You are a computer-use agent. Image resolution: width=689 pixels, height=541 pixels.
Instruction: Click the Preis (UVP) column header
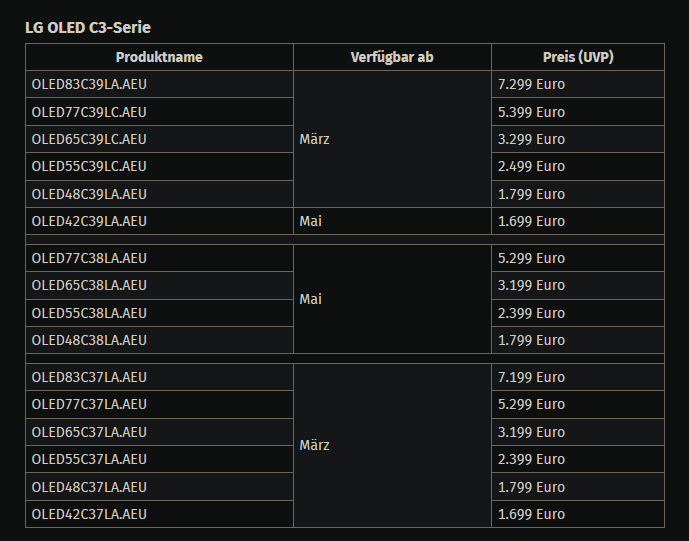578,57
